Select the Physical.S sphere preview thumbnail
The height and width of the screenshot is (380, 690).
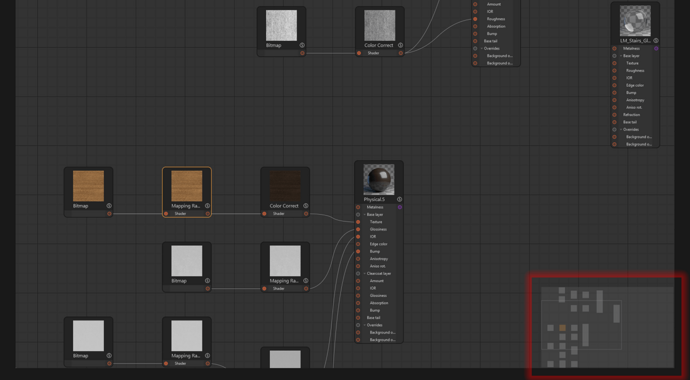pos(379,179)
